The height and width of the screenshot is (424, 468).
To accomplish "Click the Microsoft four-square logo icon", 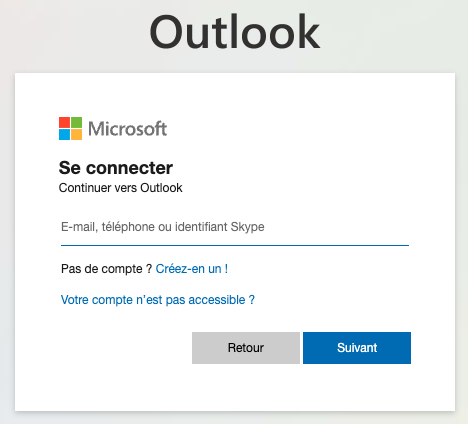I will [x=70, y=128].
